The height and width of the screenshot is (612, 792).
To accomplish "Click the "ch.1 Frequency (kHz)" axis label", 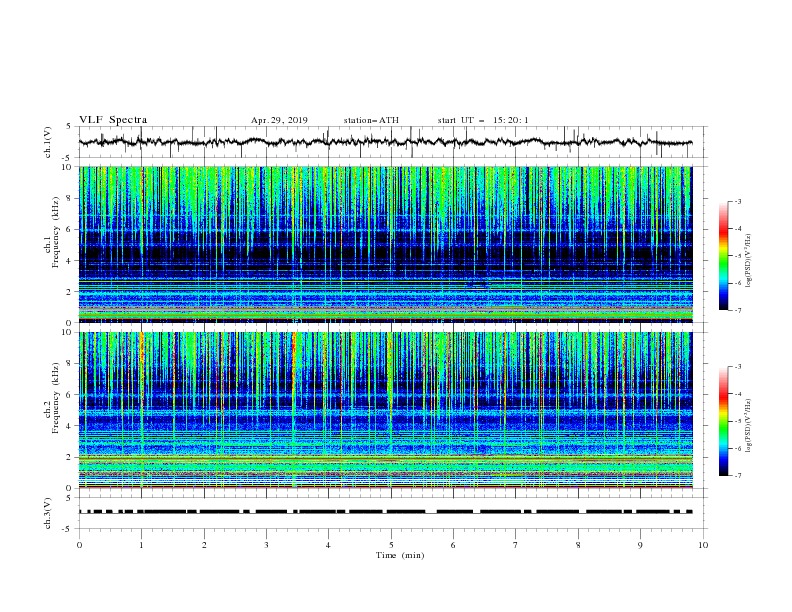I will coord(52,230).
